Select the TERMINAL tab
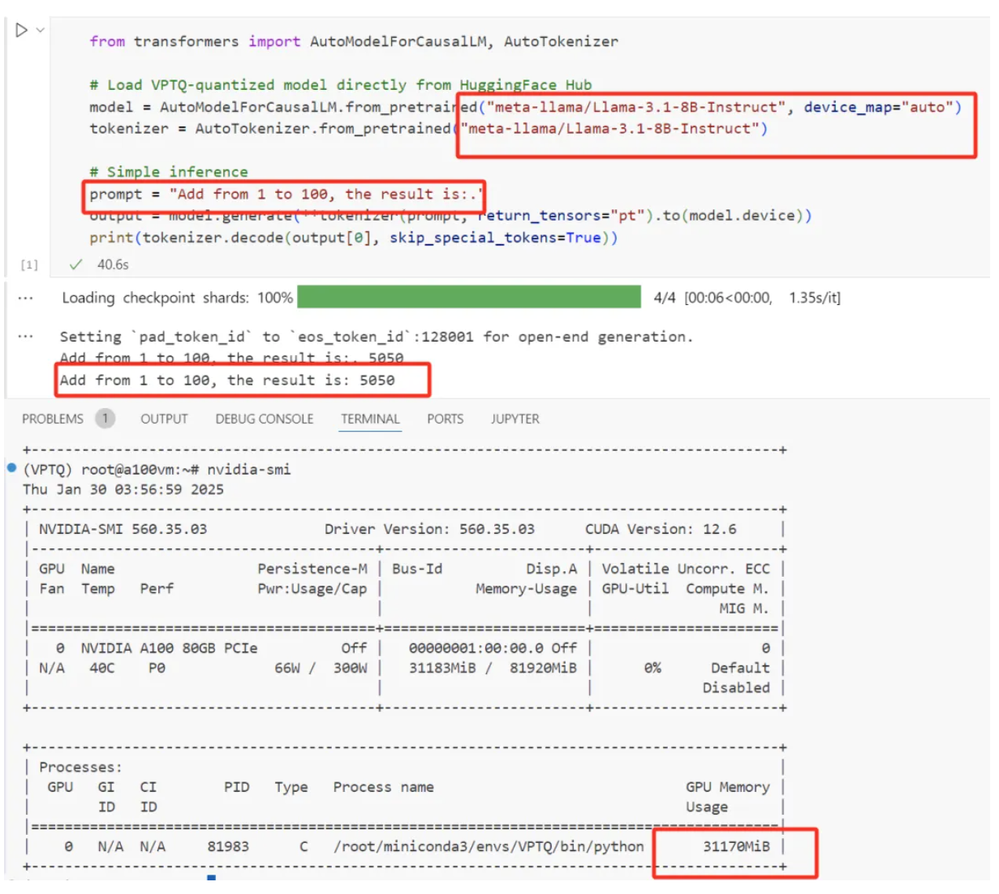 click(x=370, y=419)
